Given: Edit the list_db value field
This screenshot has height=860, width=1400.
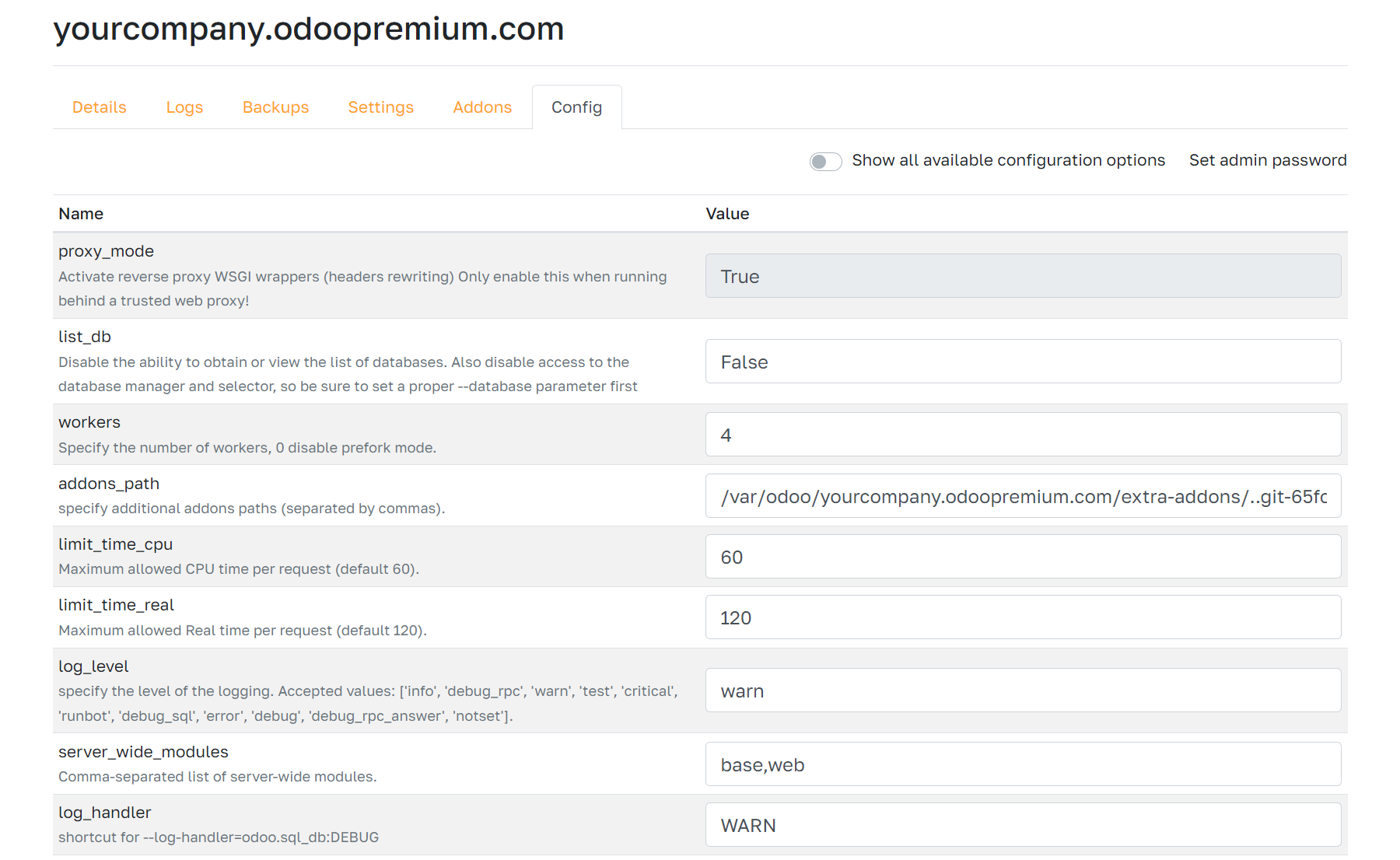Looking at the screenshot, I should (1022, 362).
